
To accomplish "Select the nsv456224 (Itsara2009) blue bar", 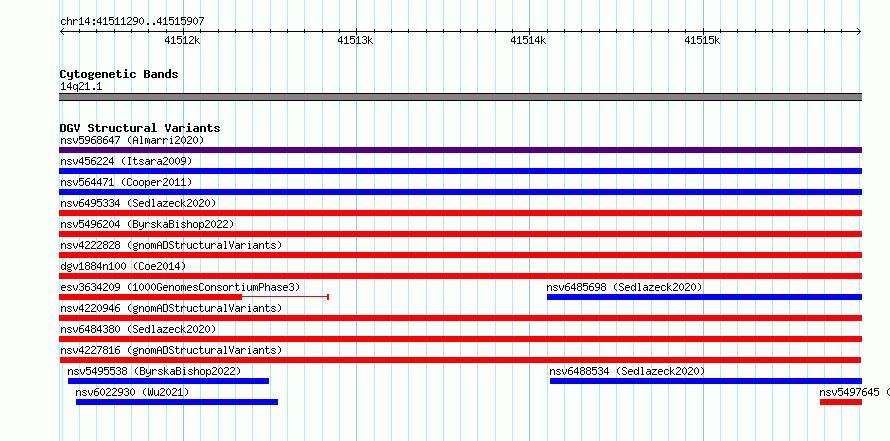I will pos(460,171).
